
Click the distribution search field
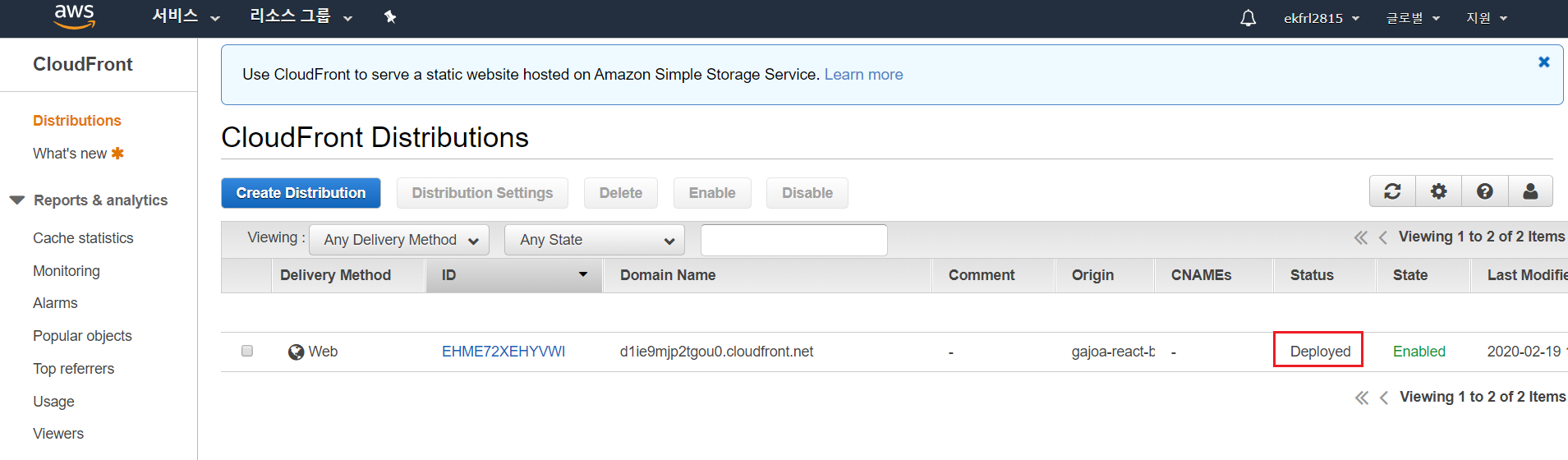pos(793,240)
